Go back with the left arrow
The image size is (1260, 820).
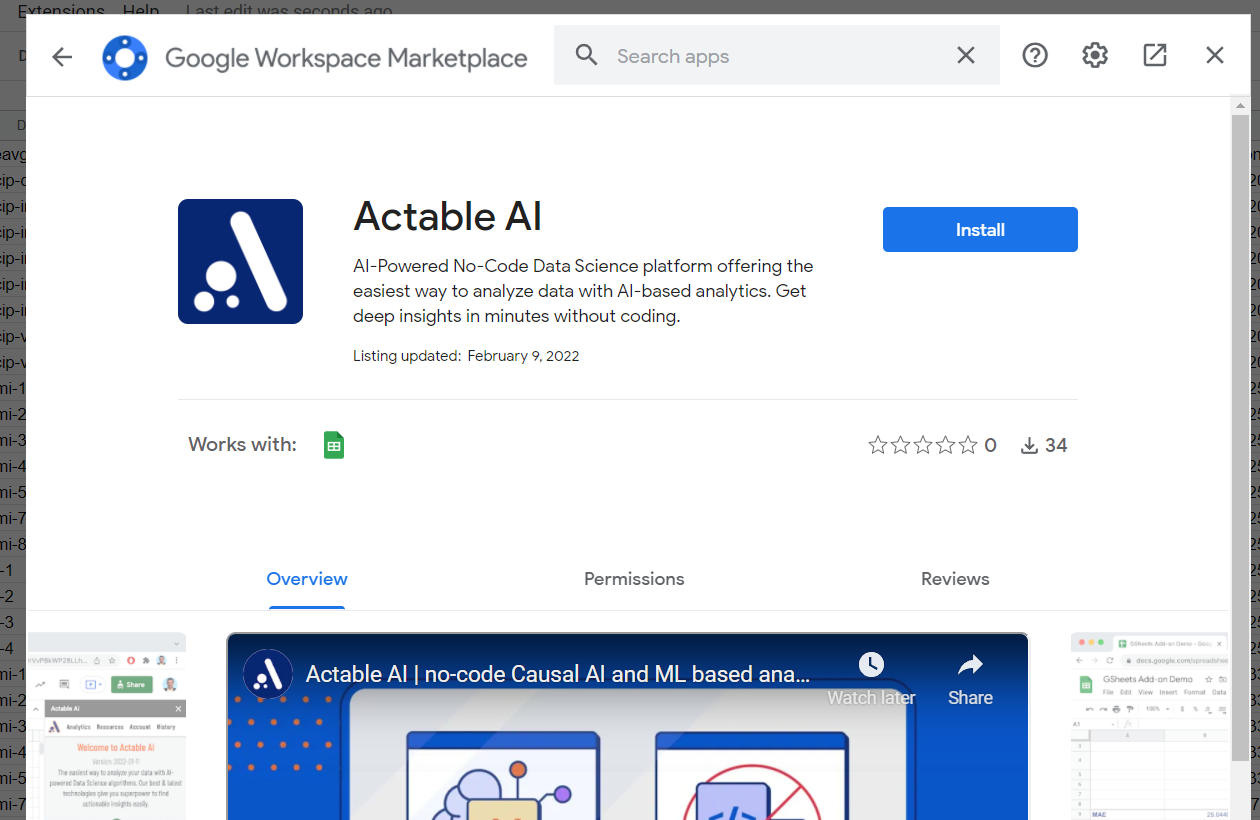[x=62, y=57]
